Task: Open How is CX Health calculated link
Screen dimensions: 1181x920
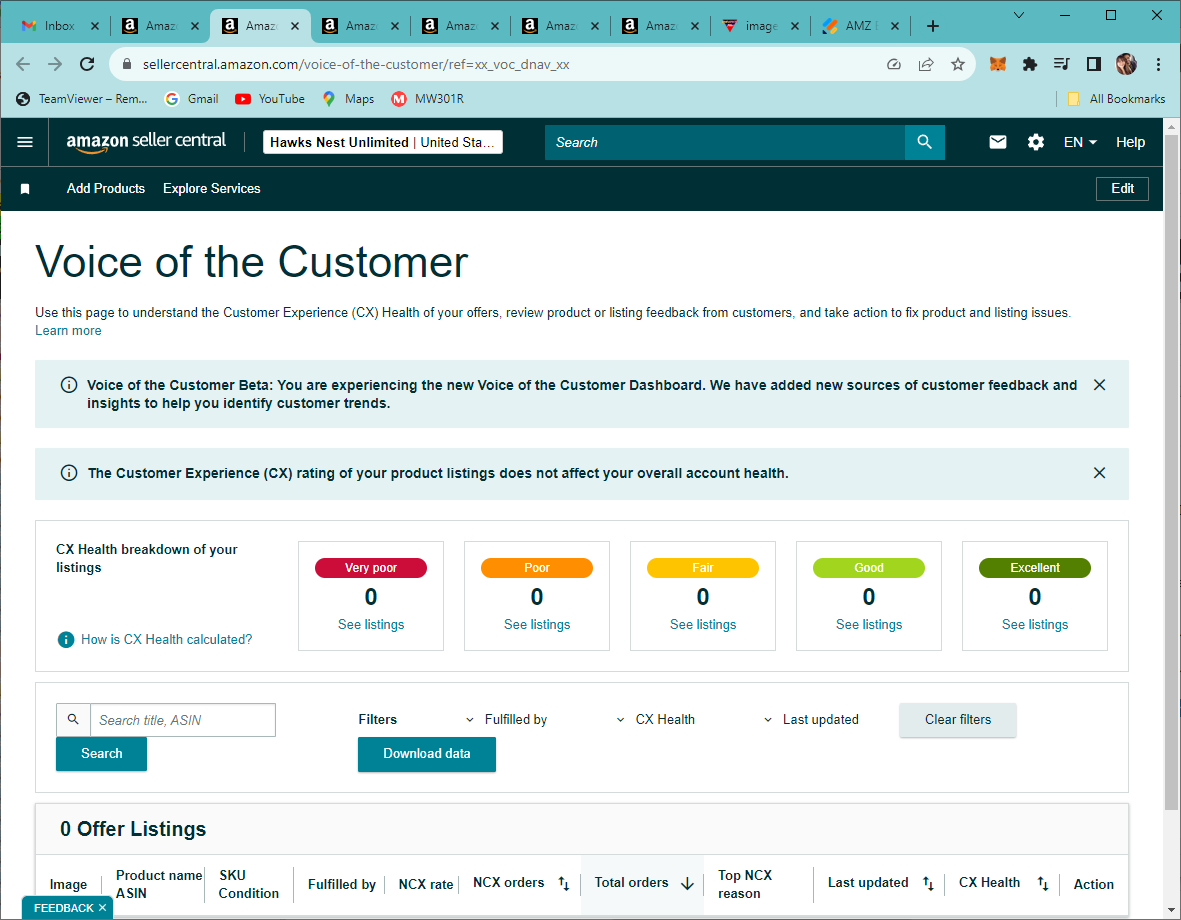Action: 166,640
